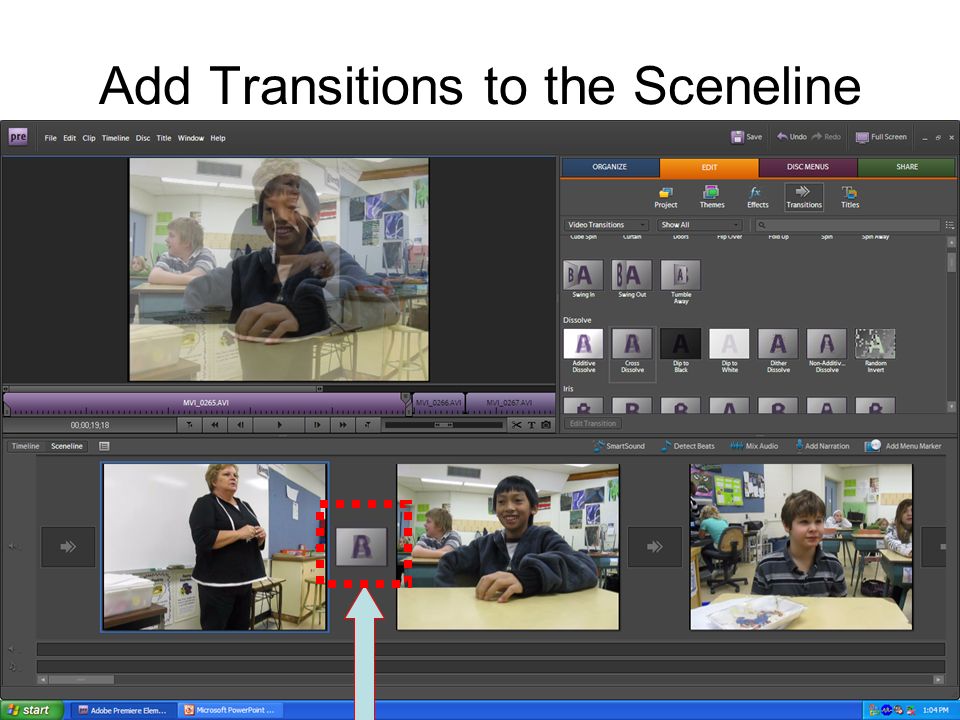Open the Disc menu
This screenshot has width=960, height=720.
(143, 138)
